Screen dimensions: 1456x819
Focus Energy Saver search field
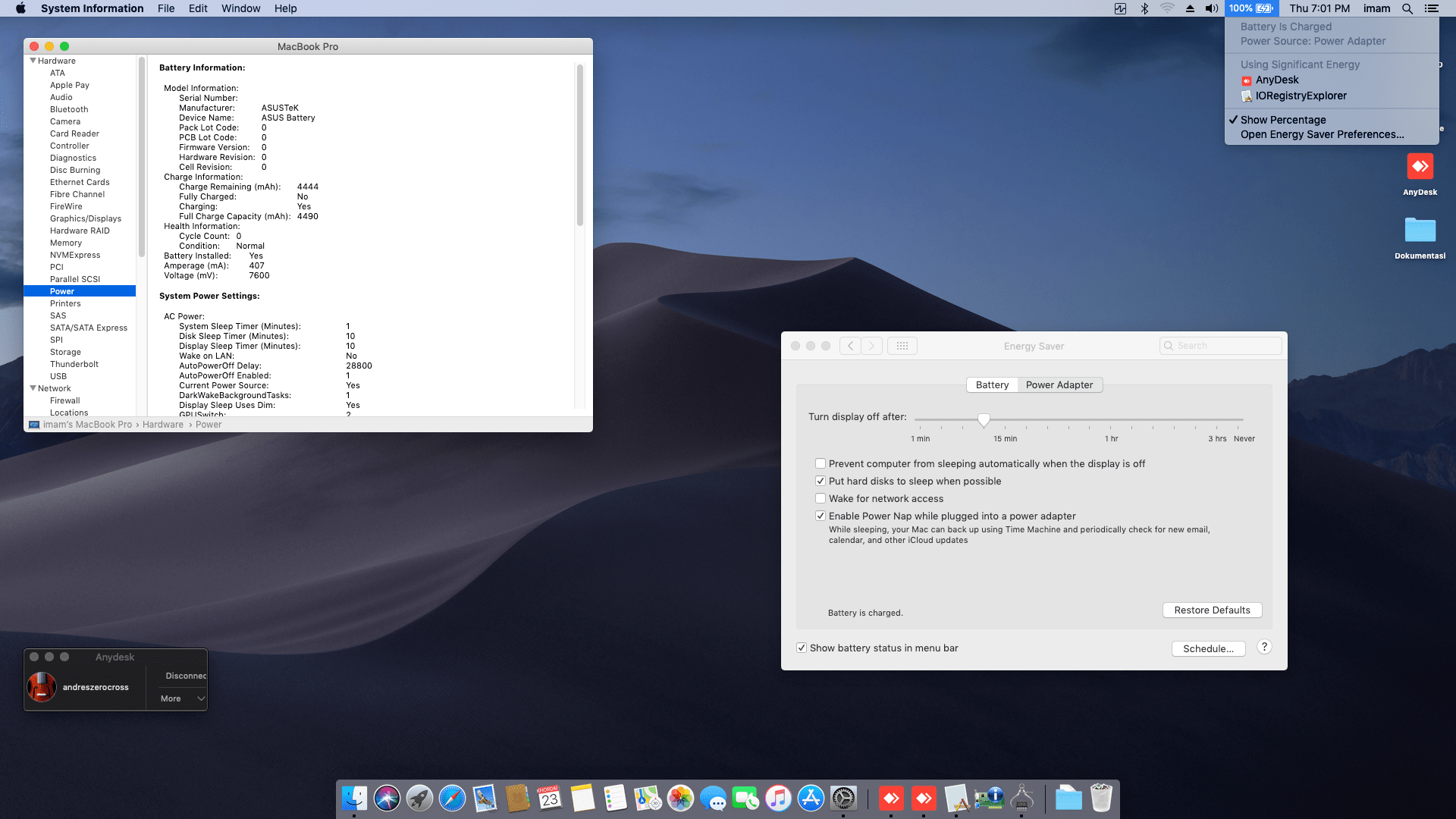(1220, 346)
